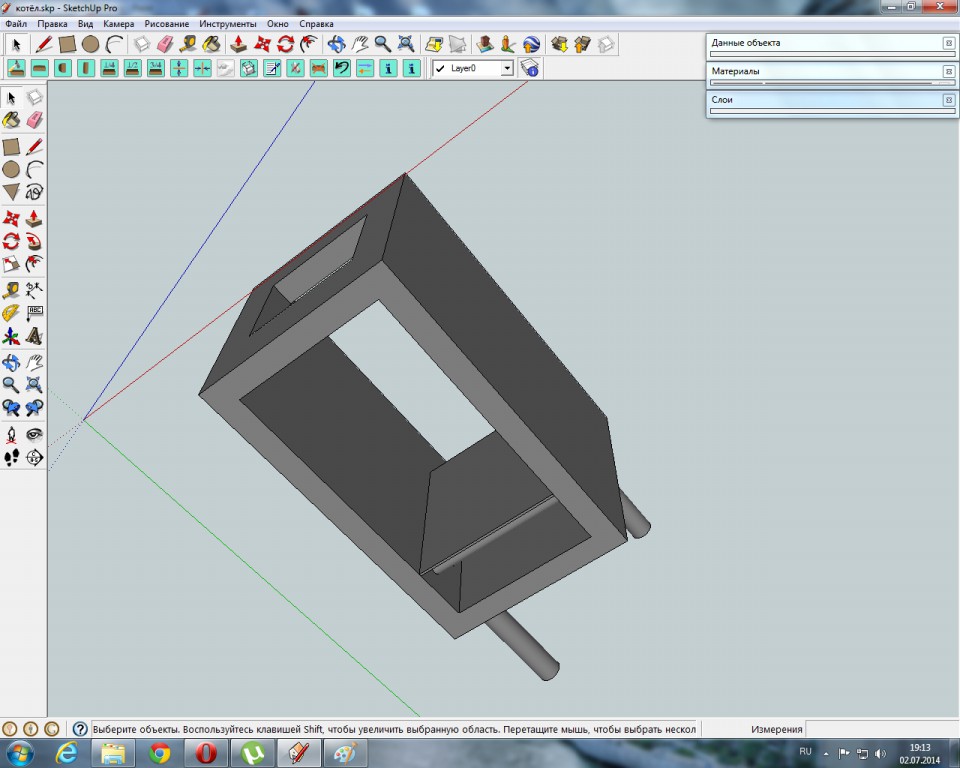Click Zoom Extents in top toolbar
Image resolution: width=960 pixels, height=768 pixels.
coord(406,44)
